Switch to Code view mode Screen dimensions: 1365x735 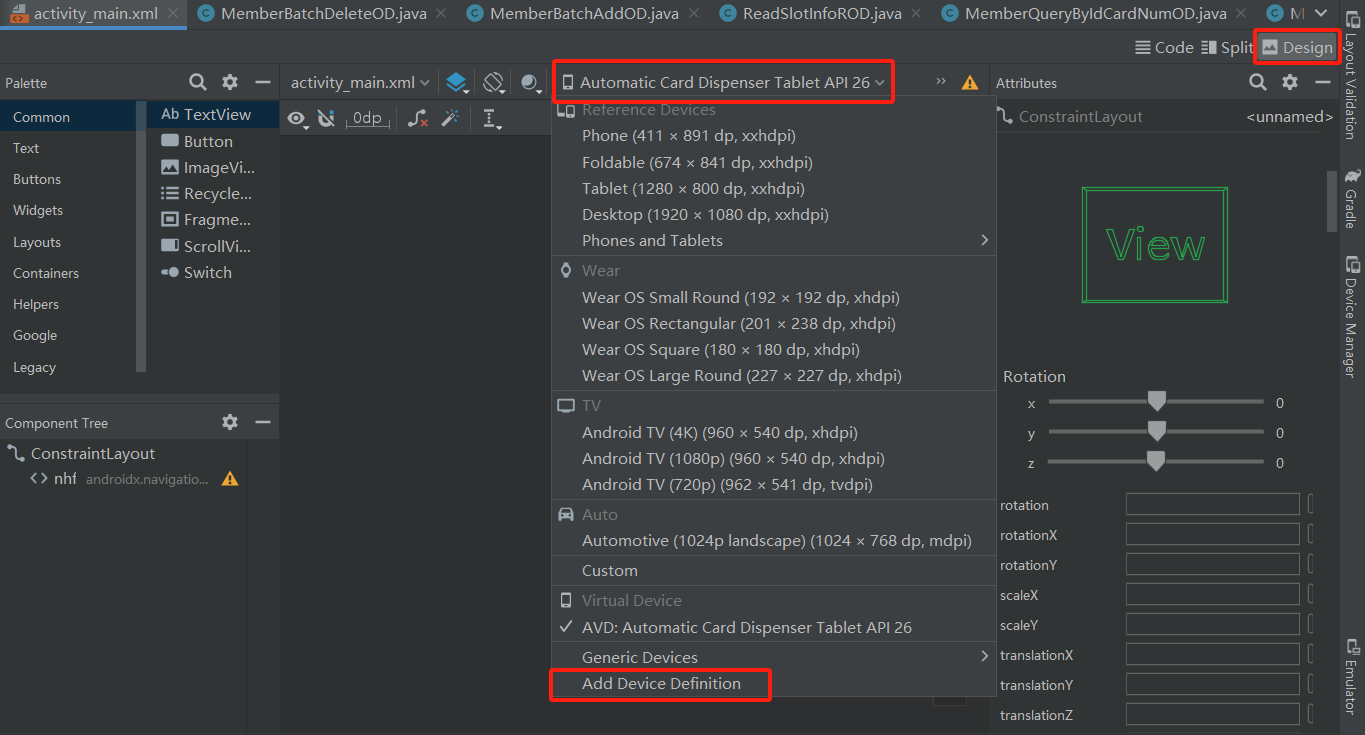click(1164, 47)
